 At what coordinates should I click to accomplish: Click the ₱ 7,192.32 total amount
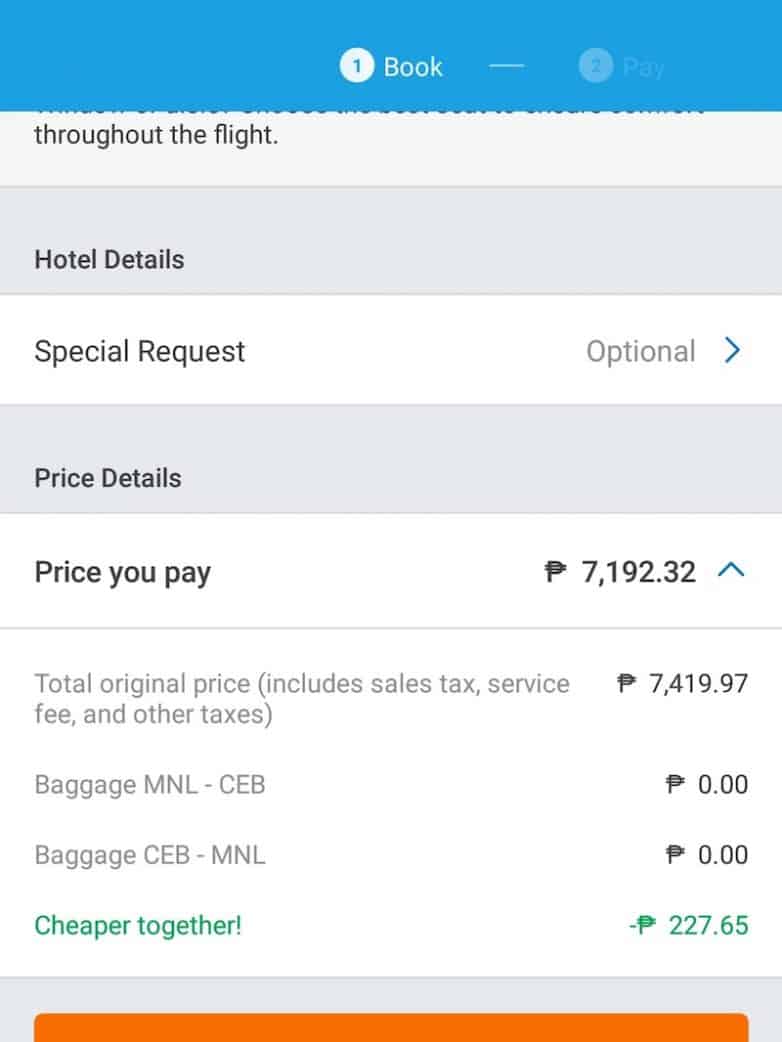(620, 572)
